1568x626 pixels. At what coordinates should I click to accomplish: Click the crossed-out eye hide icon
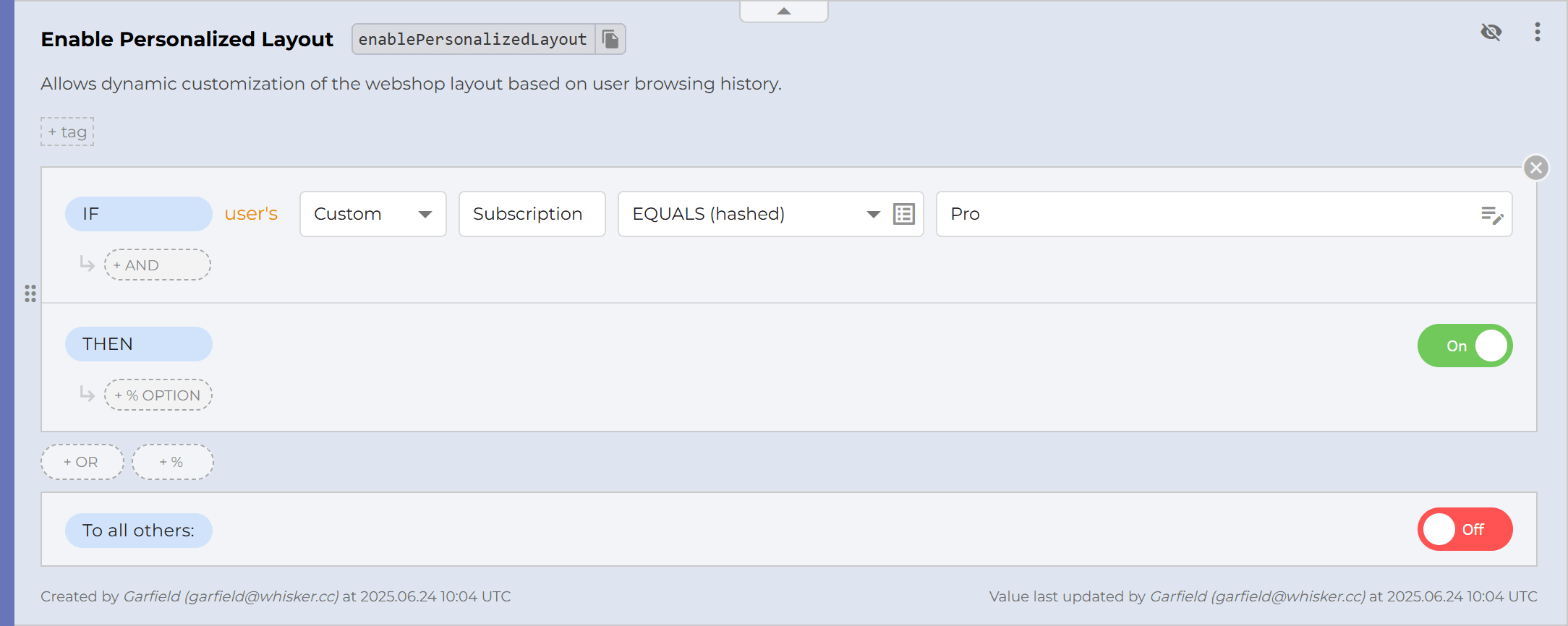point(1491,32)
